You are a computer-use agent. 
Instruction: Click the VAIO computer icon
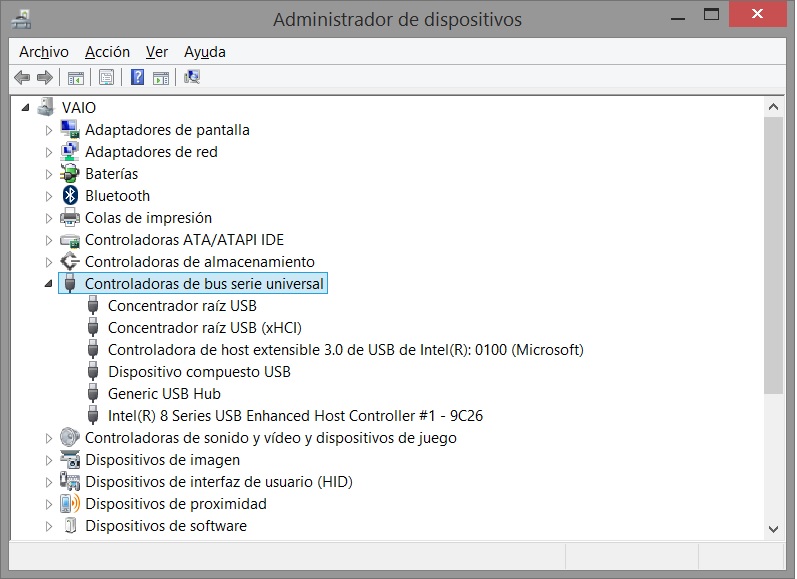[x=46, y=107]
